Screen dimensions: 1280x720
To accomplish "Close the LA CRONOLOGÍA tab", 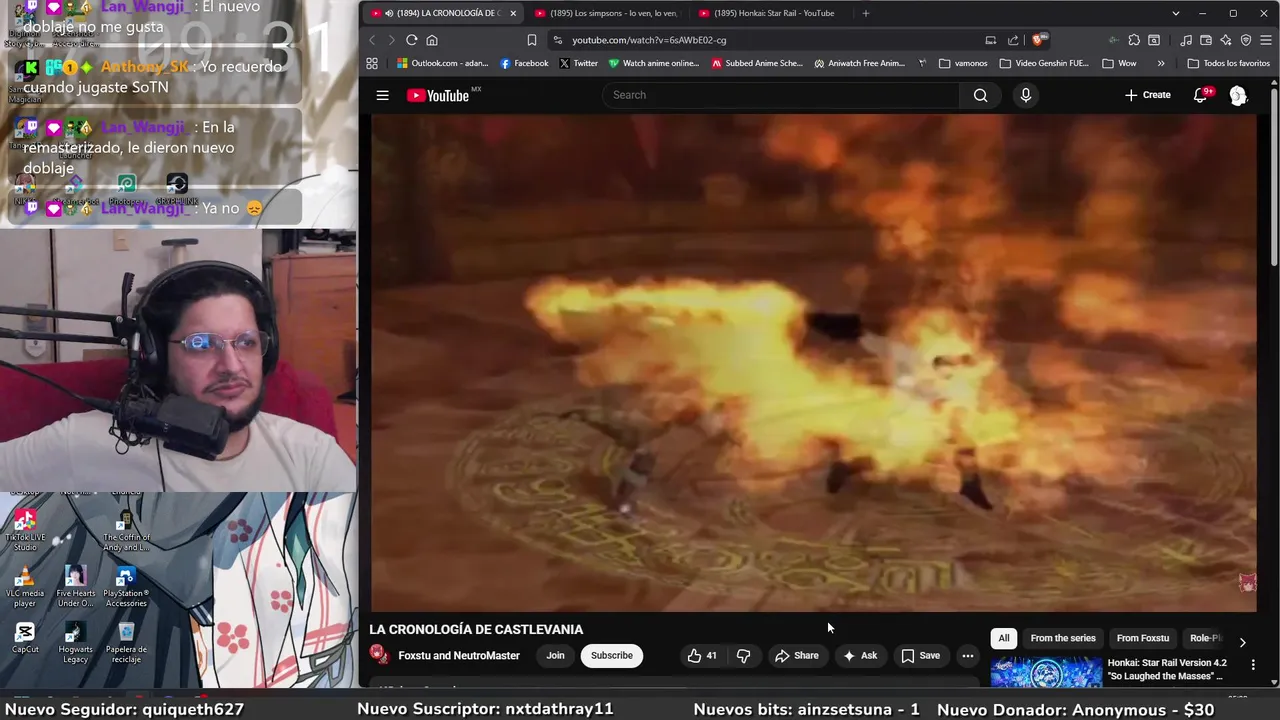I will (513, 13).
